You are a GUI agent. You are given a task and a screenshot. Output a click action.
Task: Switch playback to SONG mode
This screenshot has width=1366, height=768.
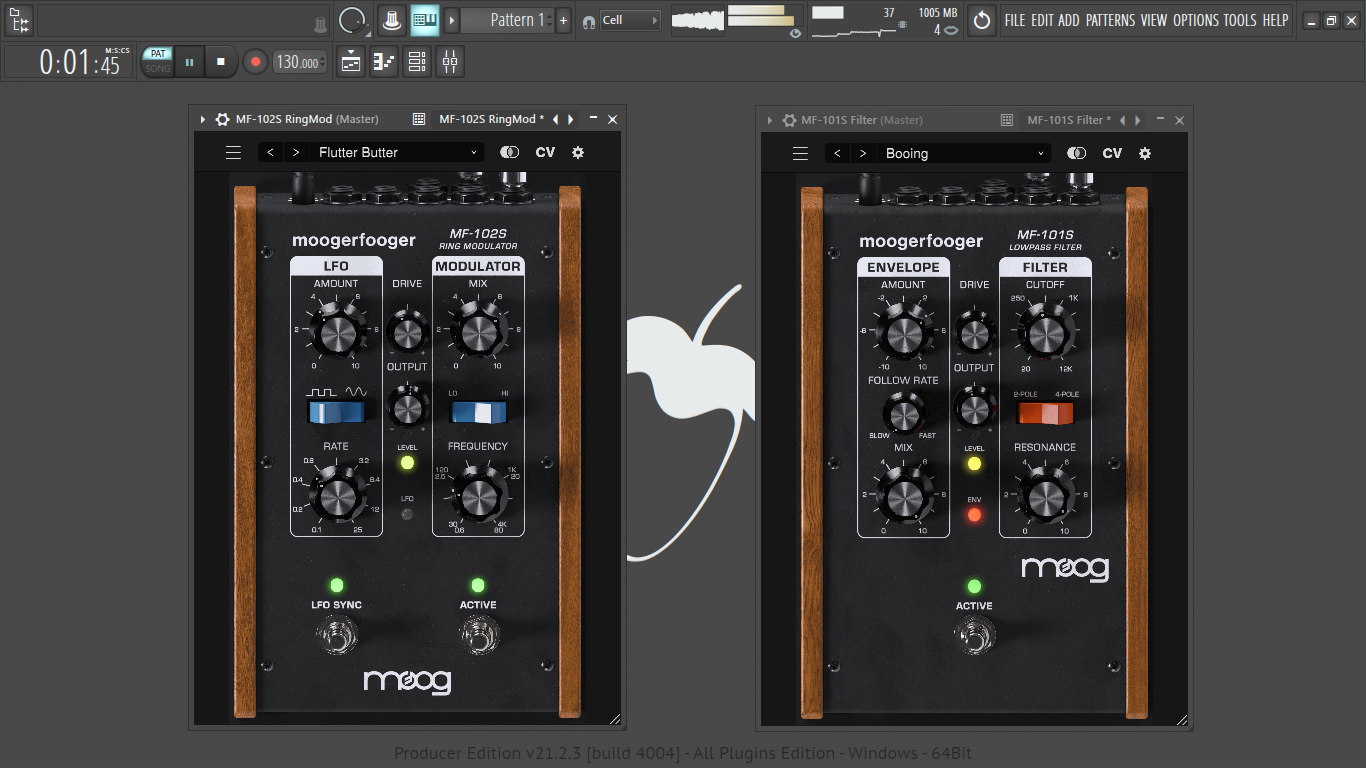tap(158, 69)
